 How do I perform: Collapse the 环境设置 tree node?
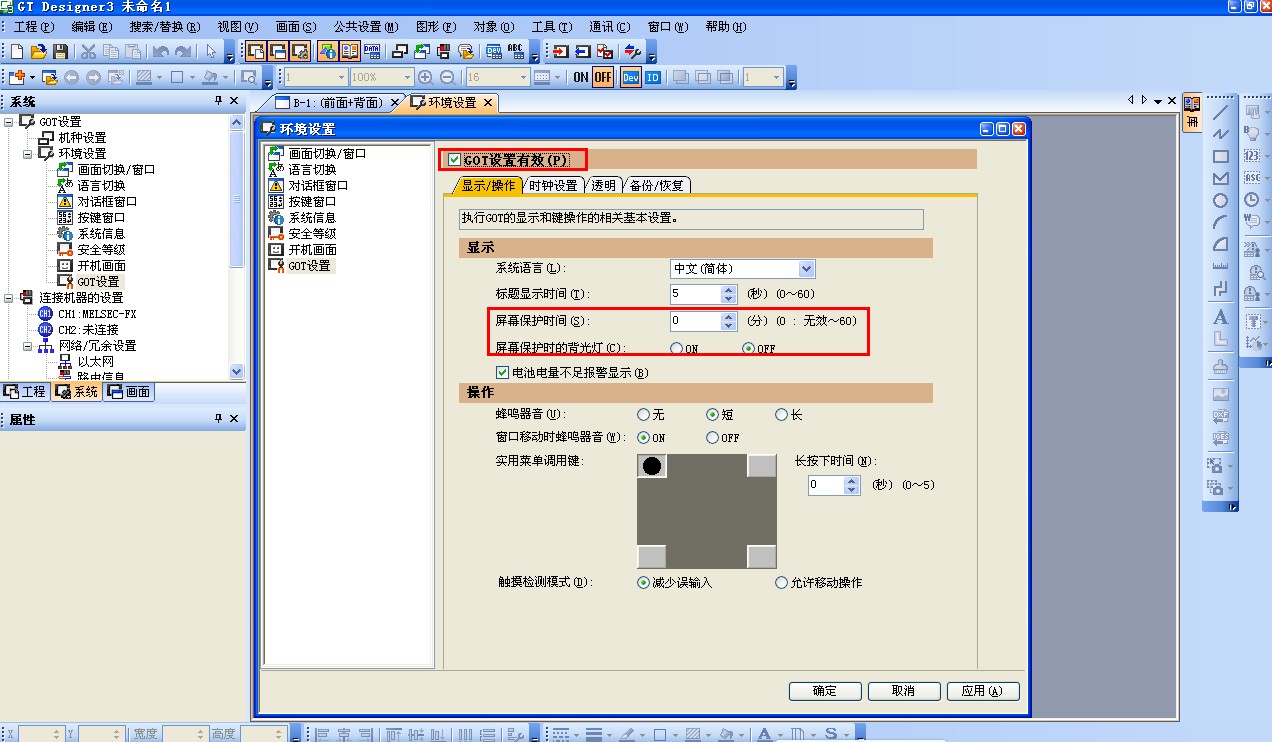click(x=28, y=154)
